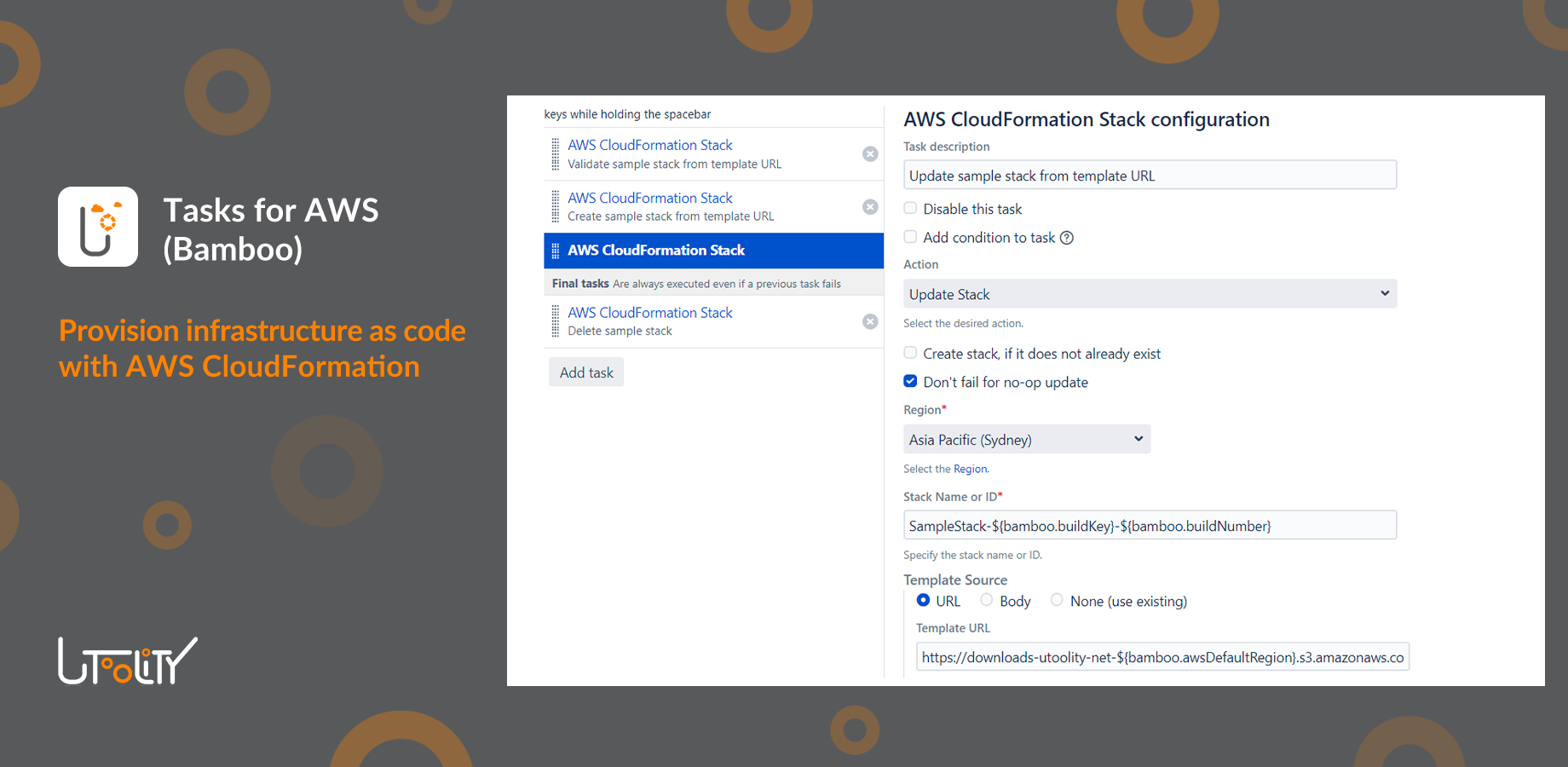Remove the "Create sample stack" task

pyautogui.click(x=870, y=206)
